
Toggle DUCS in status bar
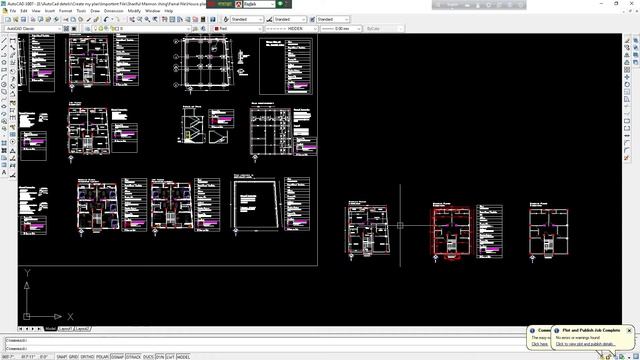[149, 357]
